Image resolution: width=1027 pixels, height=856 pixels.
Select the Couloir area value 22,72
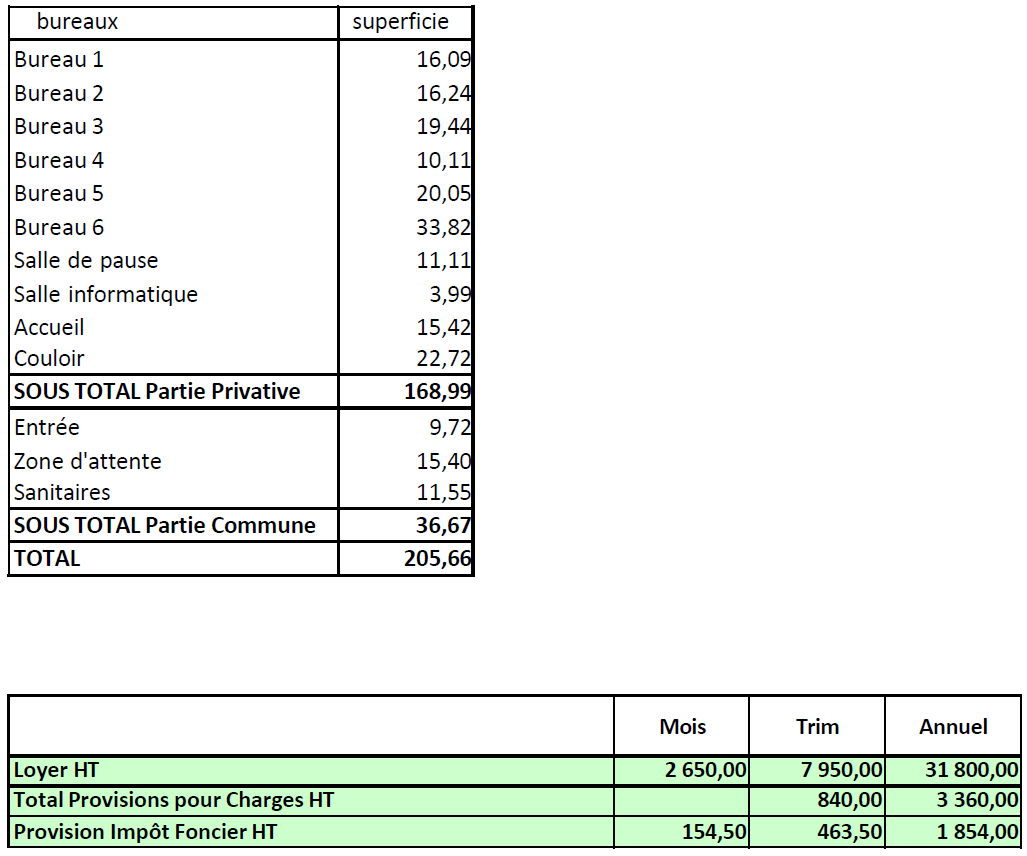pos(443,359)
